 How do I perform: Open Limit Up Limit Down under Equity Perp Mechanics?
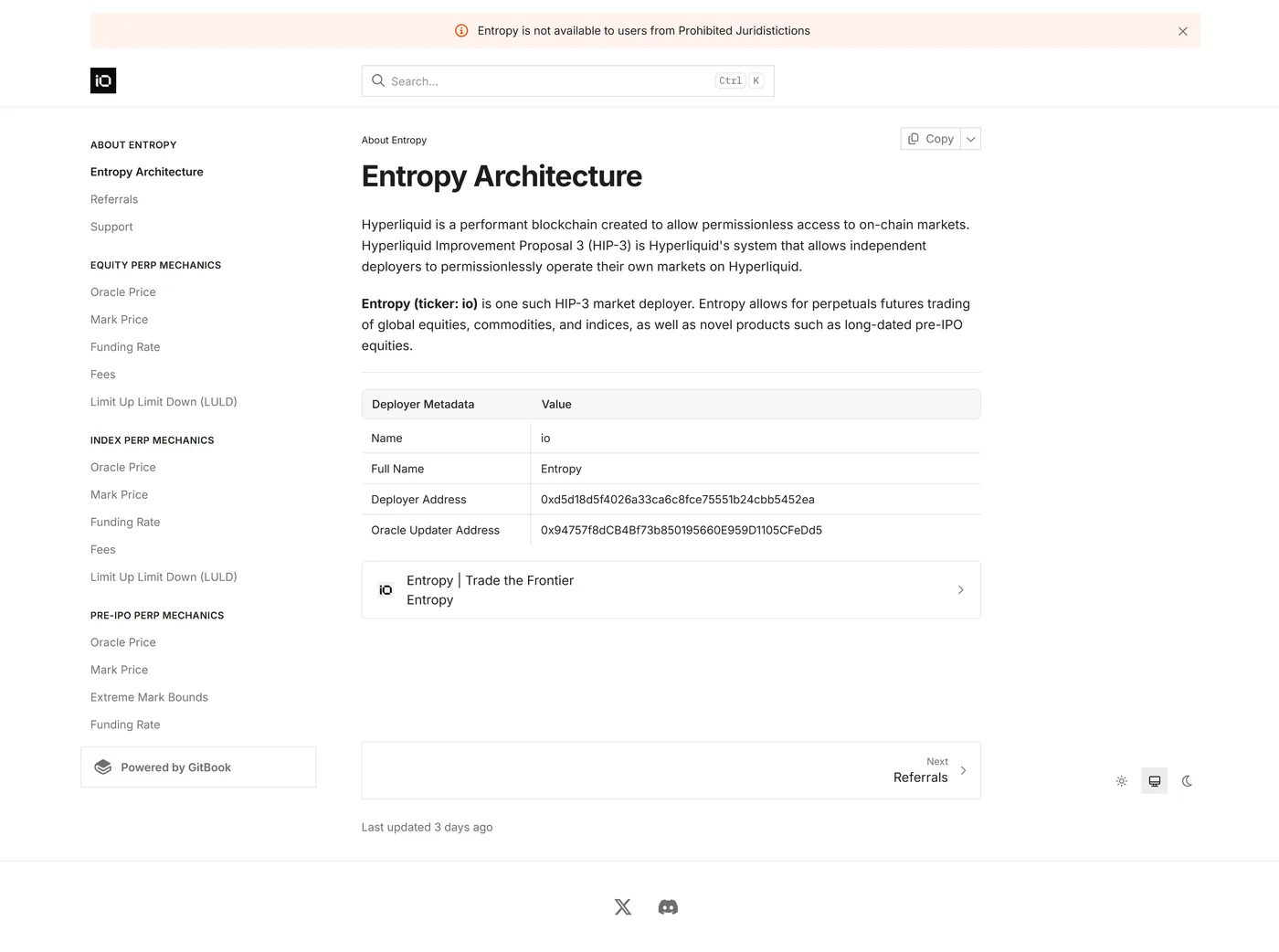164,402
